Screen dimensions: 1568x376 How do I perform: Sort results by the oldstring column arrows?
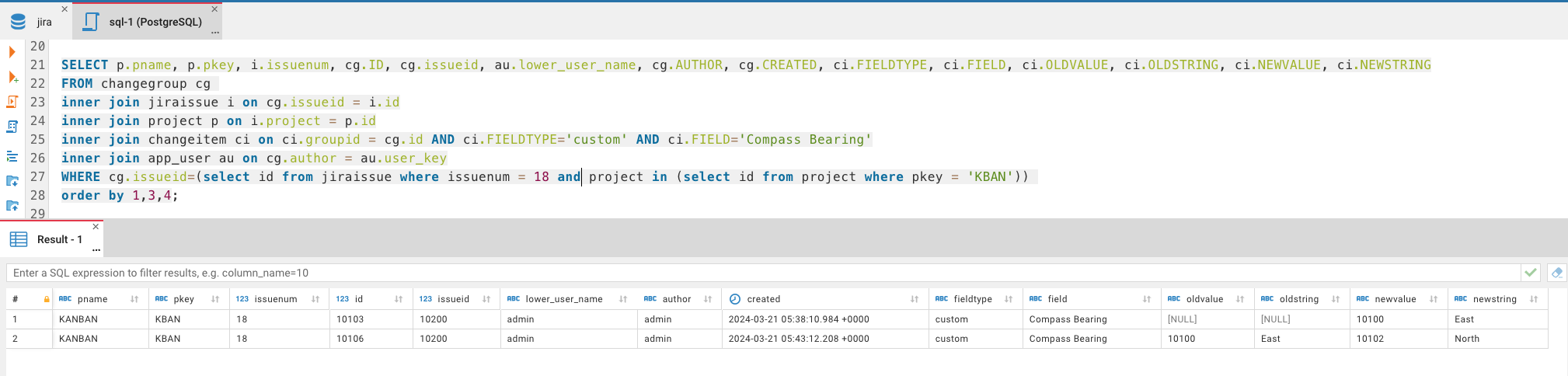(x=1336, y=299)
